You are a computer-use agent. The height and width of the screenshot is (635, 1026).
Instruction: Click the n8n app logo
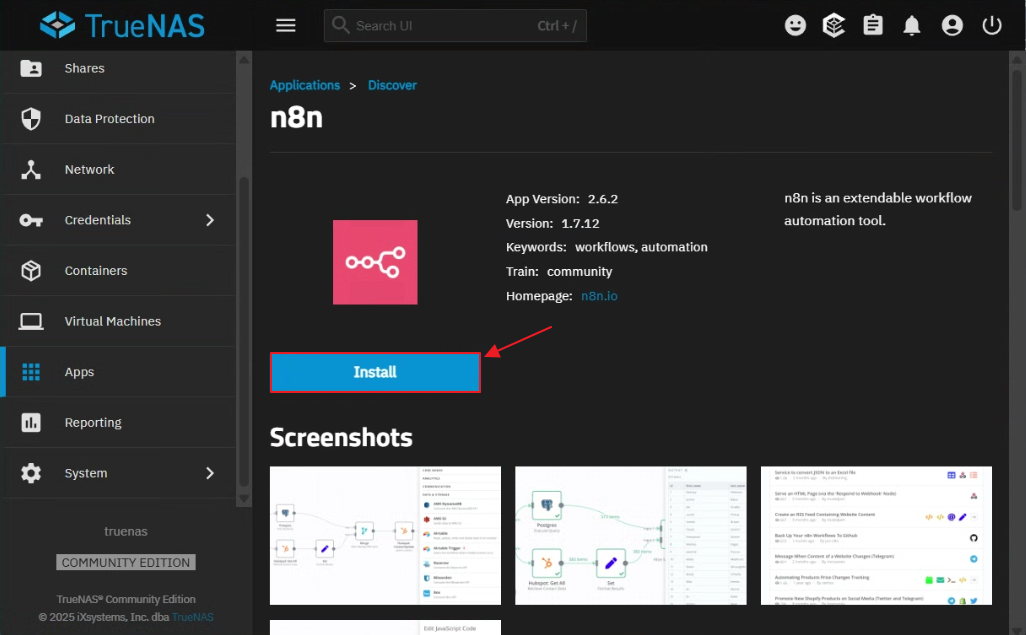click(x=375, y=262)
